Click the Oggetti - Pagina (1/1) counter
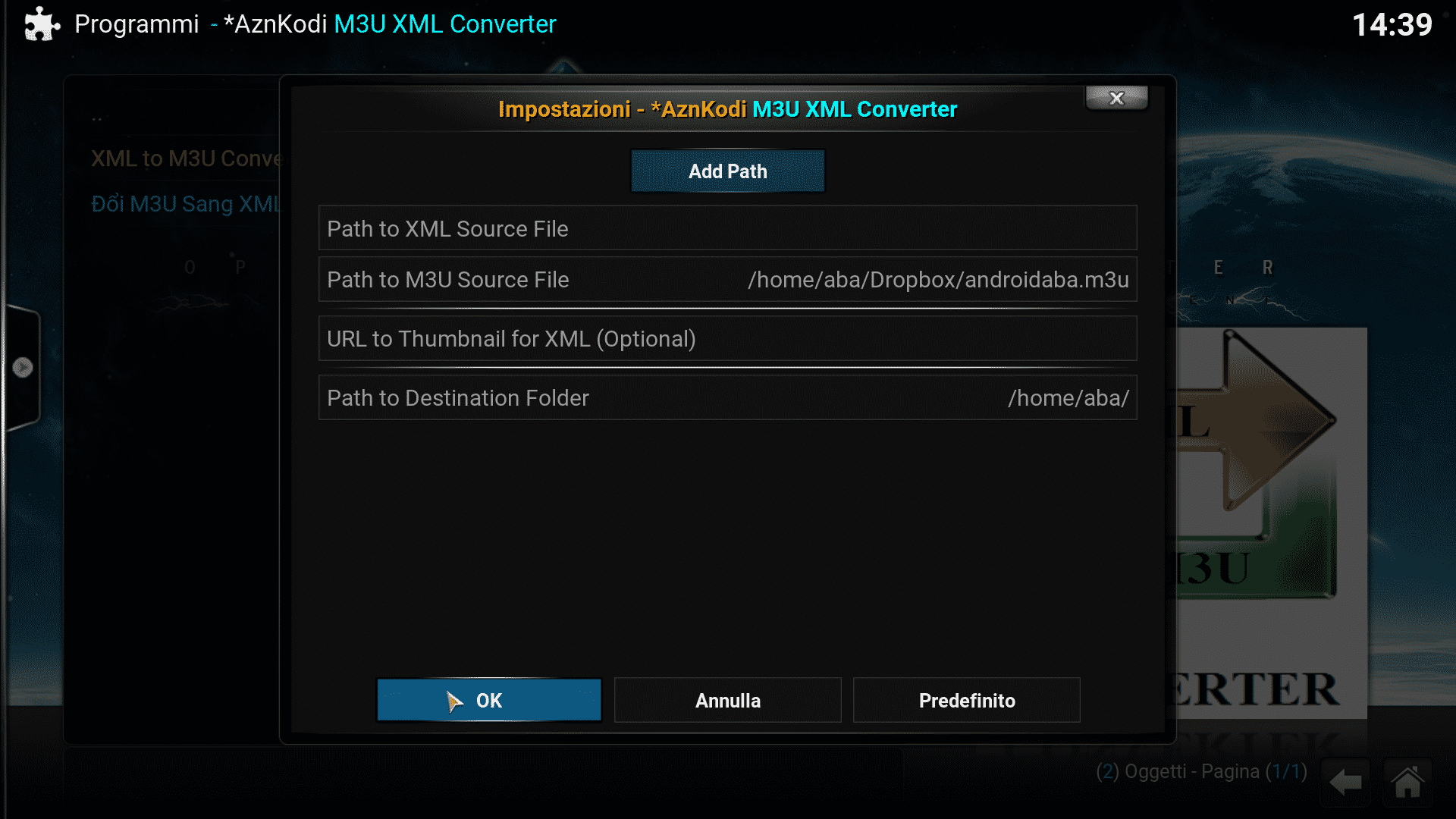This screenshot has height=819, width=1456. 1201,772
